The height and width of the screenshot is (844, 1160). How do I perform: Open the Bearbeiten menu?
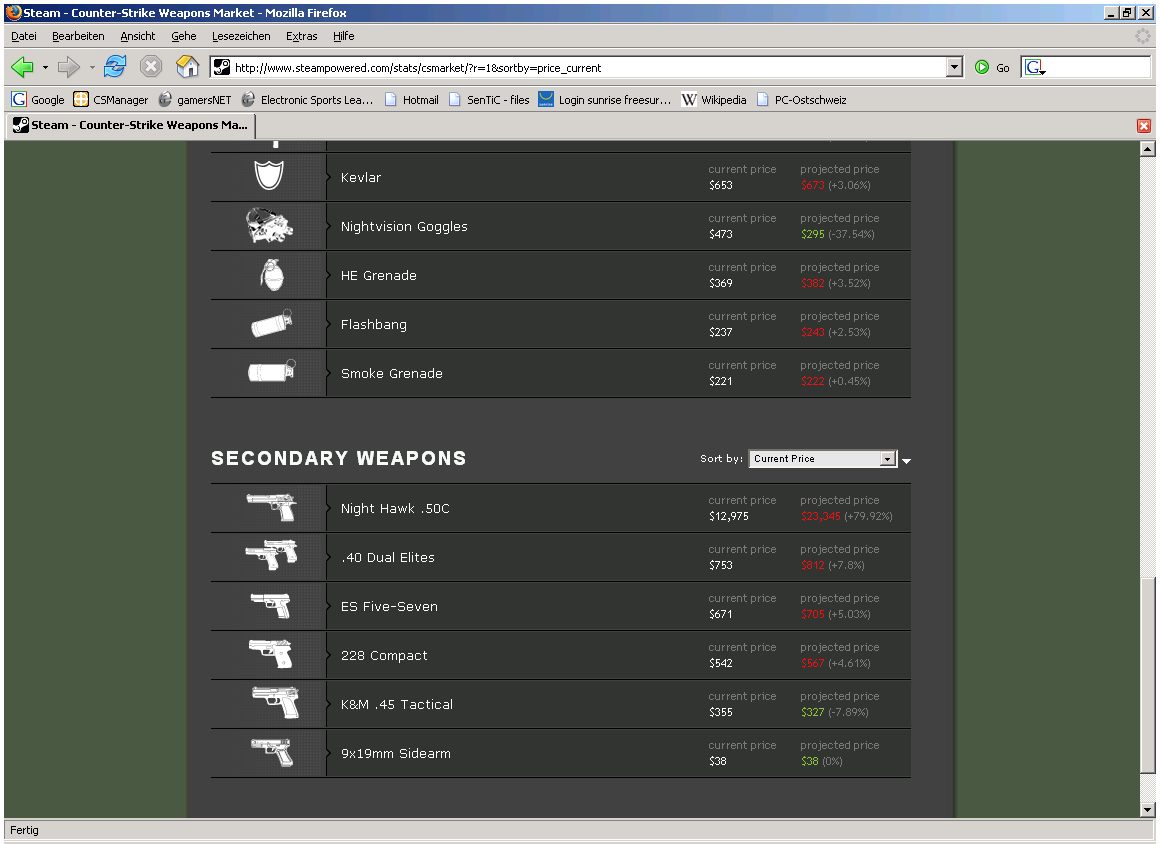pyautogui.click(x=78, y=36)
